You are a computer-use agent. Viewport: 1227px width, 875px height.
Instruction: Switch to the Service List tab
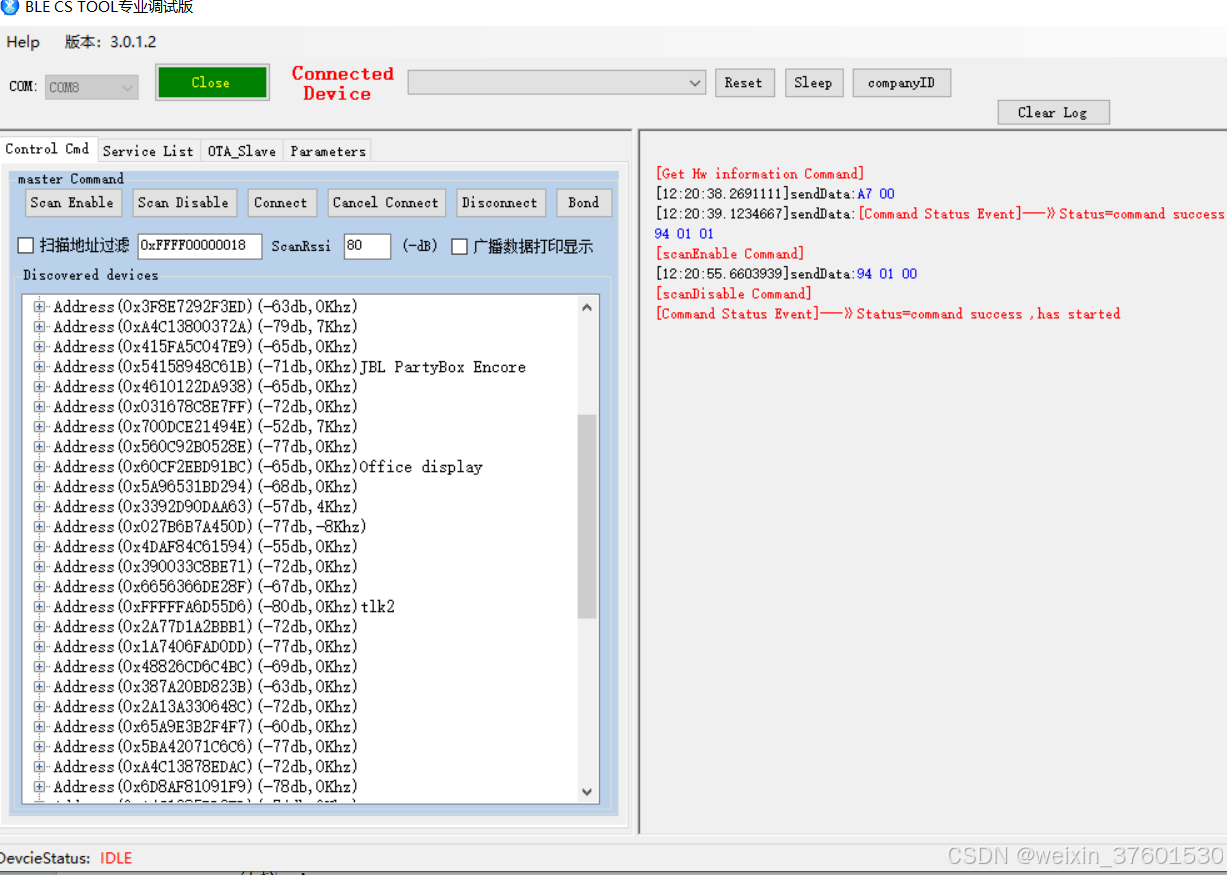coord(149,151)
